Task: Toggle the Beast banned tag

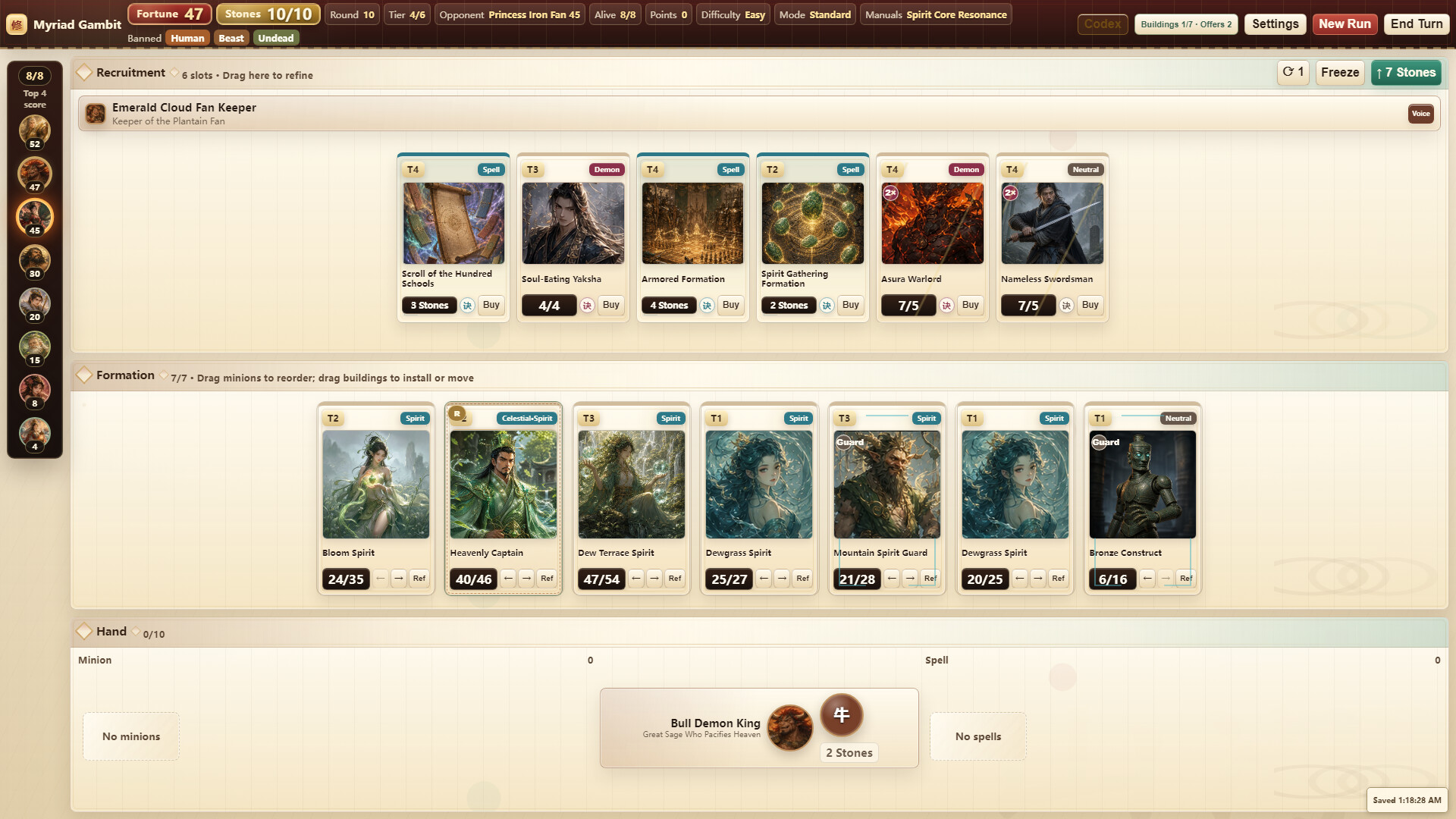Action: coord(231,38)
